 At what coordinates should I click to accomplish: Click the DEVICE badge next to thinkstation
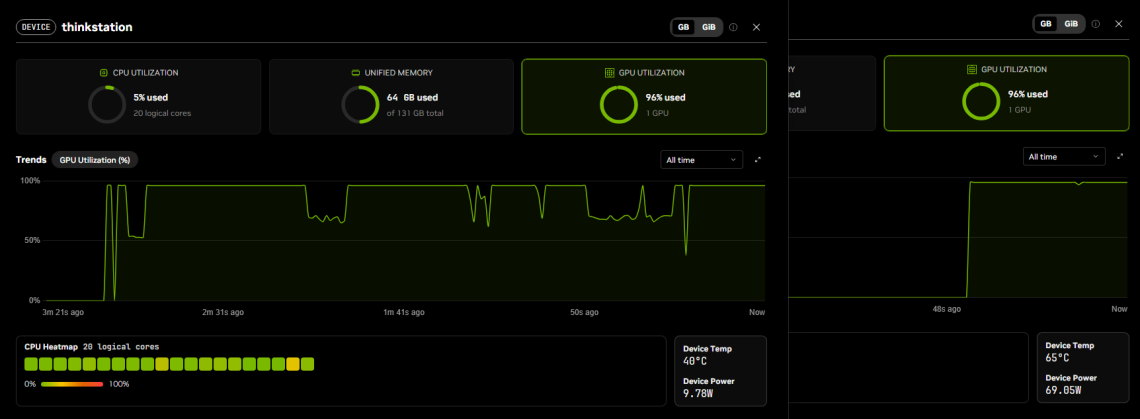click(x=36, y=27)
